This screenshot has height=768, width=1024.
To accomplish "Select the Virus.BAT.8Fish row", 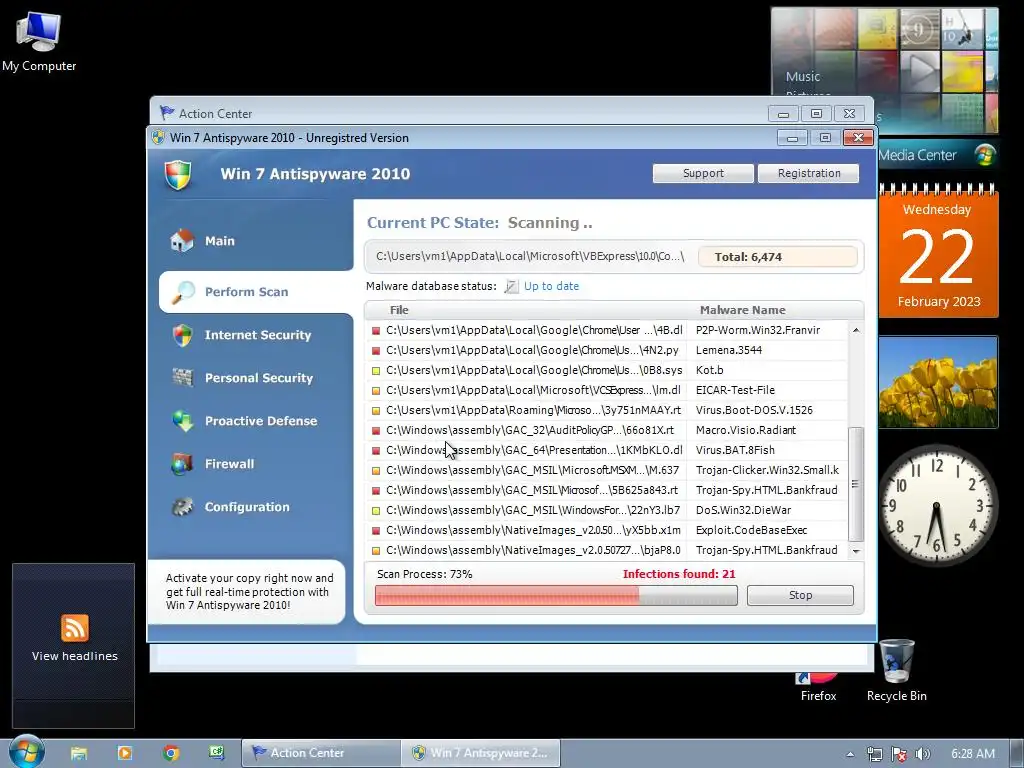I will 605,450.
